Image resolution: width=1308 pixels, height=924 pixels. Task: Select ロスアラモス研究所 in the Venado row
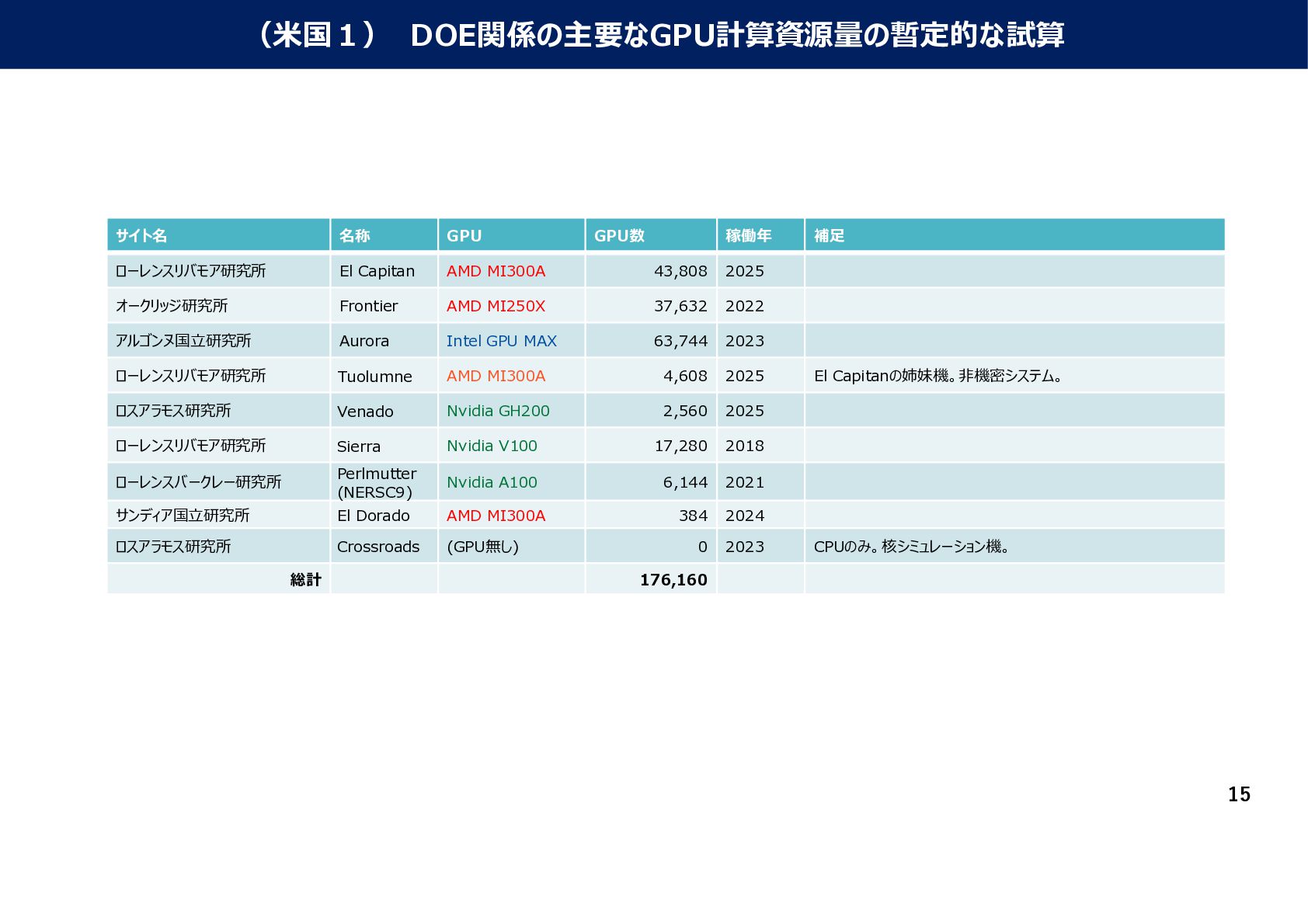pos(173,411)
